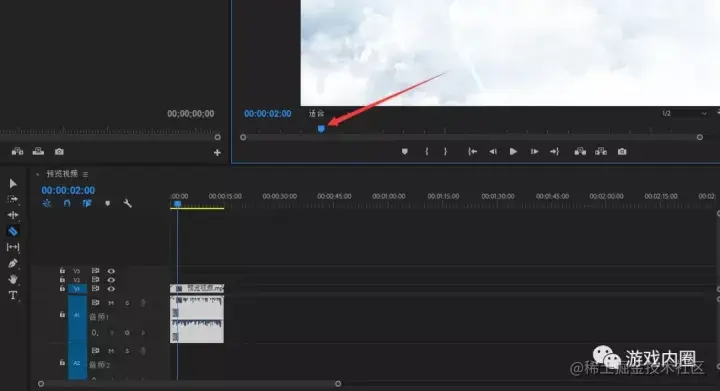Click the Lift button
Screen dimensions: 720x391
580,151
